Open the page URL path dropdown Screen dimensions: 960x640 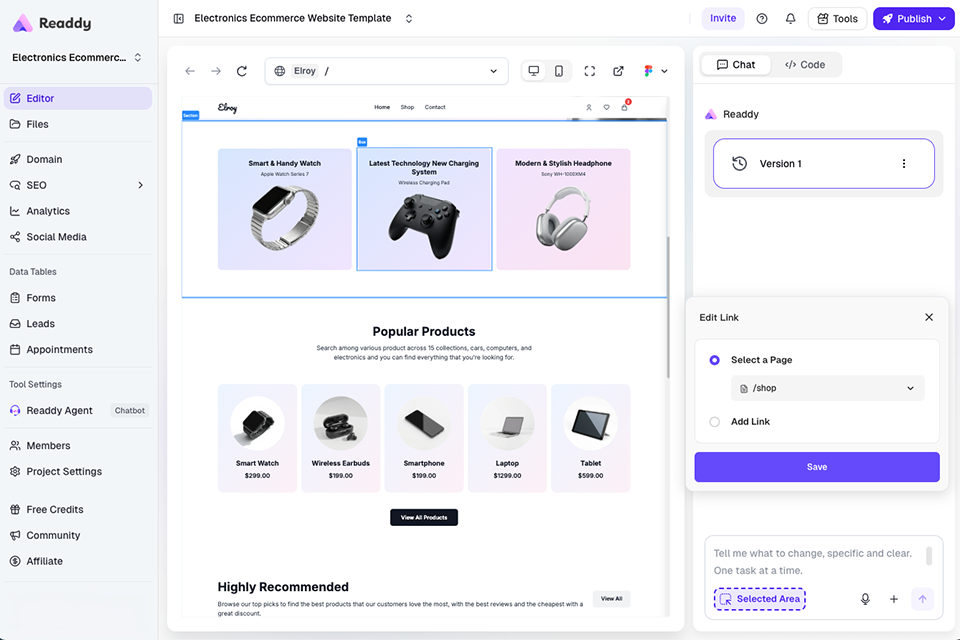pos(387,71)
